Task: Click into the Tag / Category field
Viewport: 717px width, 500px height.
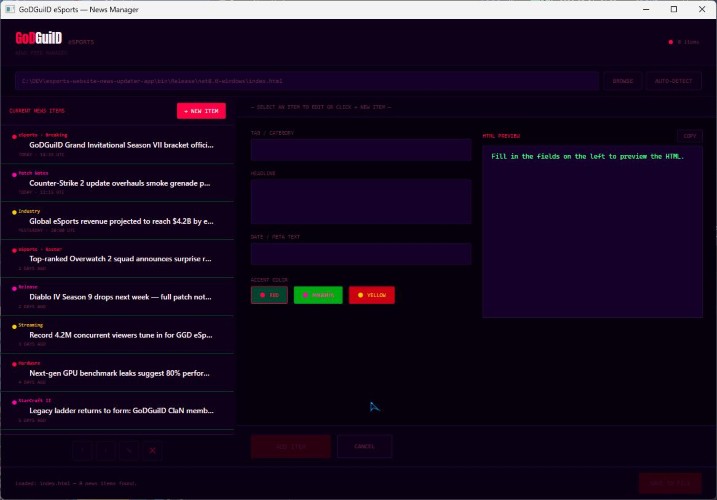Action: pos(361,150)
